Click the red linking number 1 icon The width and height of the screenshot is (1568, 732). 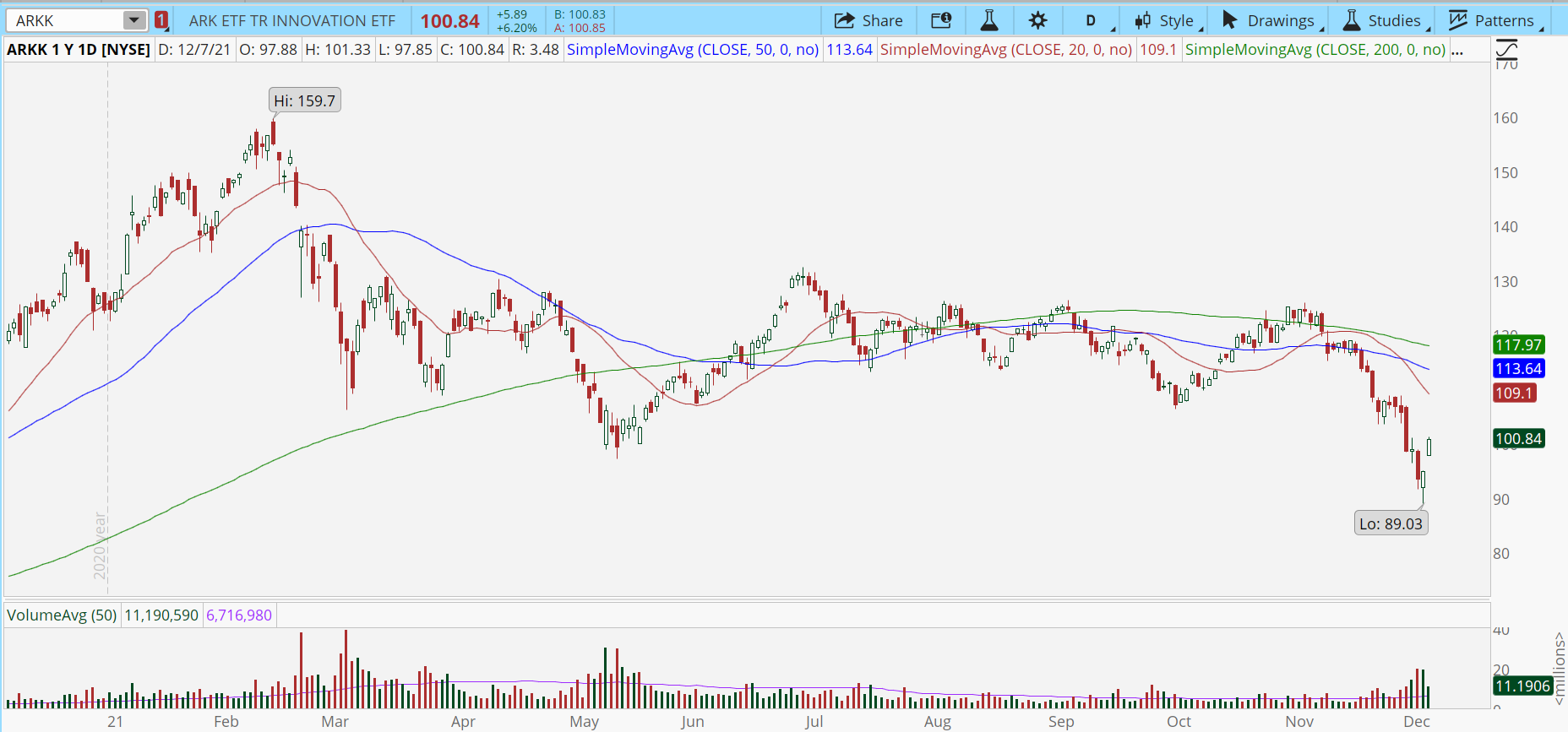[x=161, y=20]
